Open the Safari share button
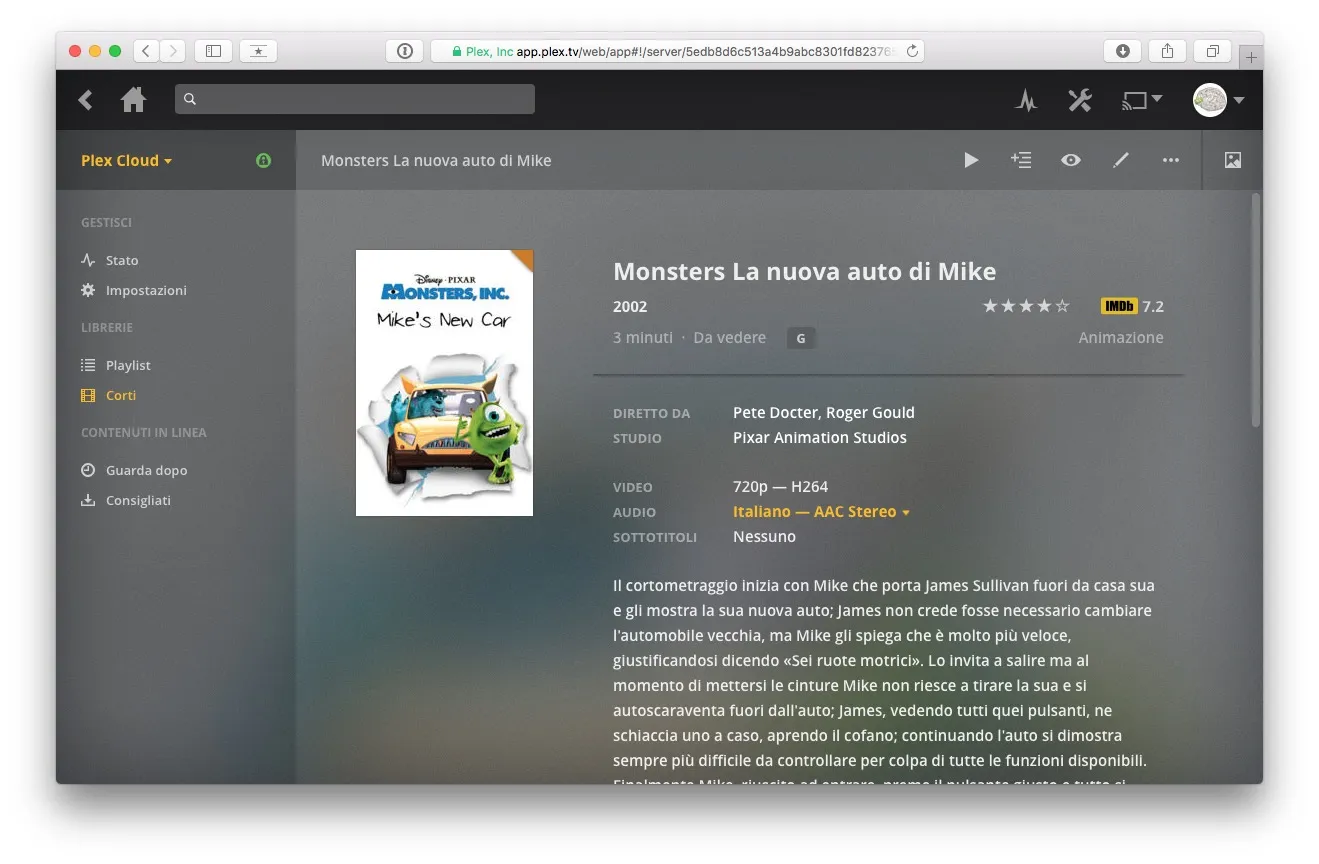This screenshot has height=864, width=1319. point(1167,51)
